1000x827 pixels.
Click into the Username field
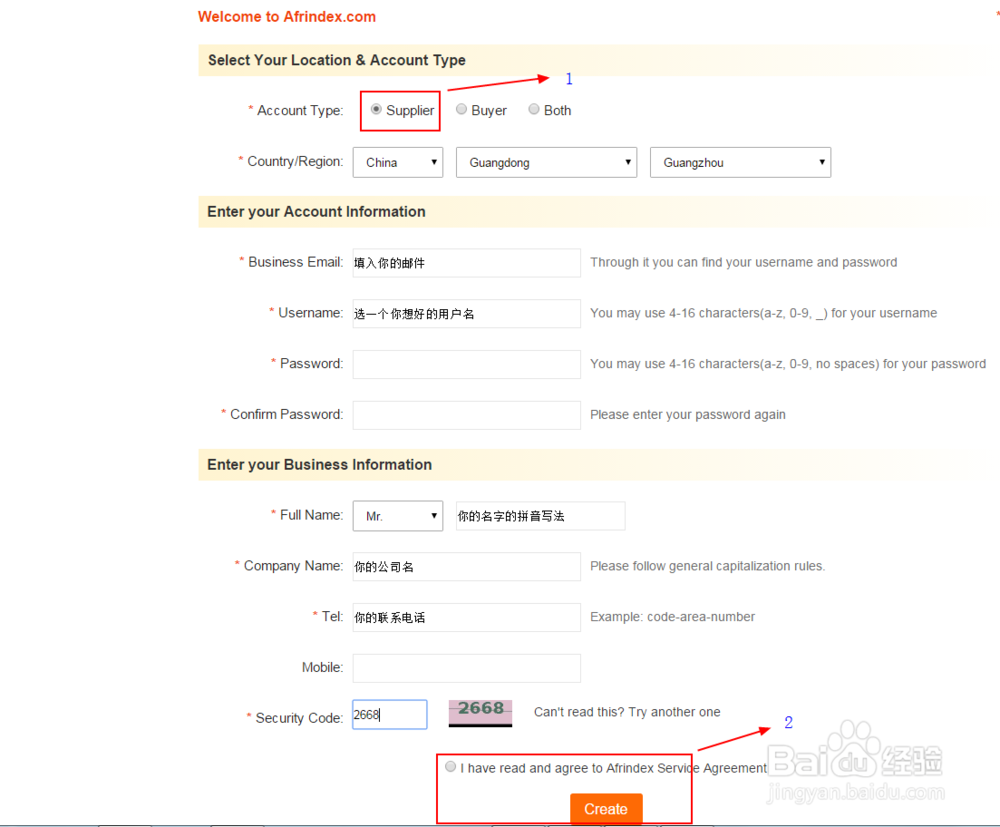tap(466, 314)
